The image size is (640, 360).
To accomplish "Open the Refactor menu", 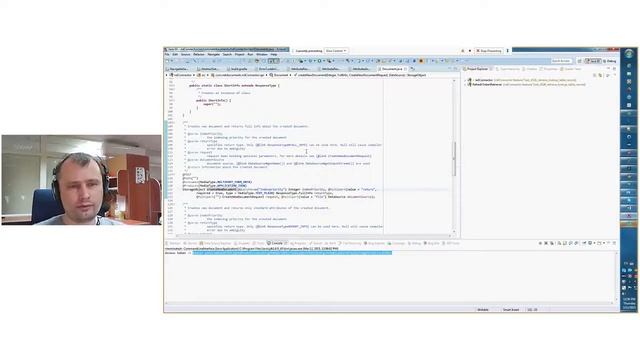I will [199, 54].
